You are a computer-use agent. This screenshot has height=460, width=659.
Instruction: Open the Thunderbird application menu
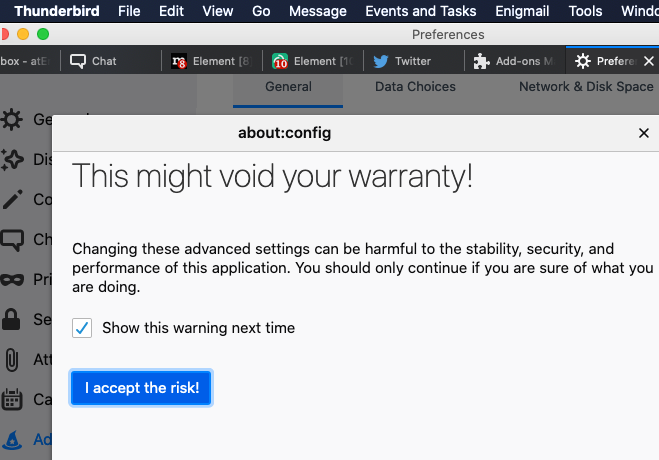[57, 11]
